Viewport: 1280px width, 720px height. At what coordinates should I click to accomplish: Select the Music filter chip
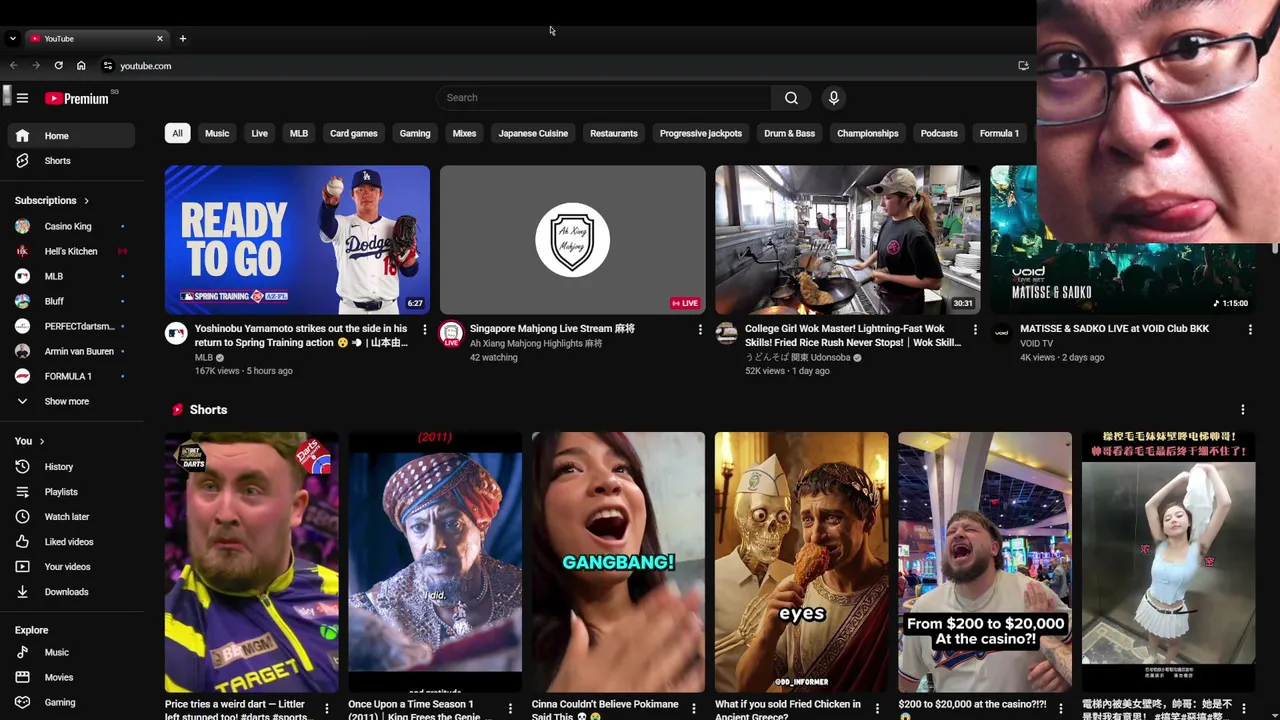coord(217,133)
